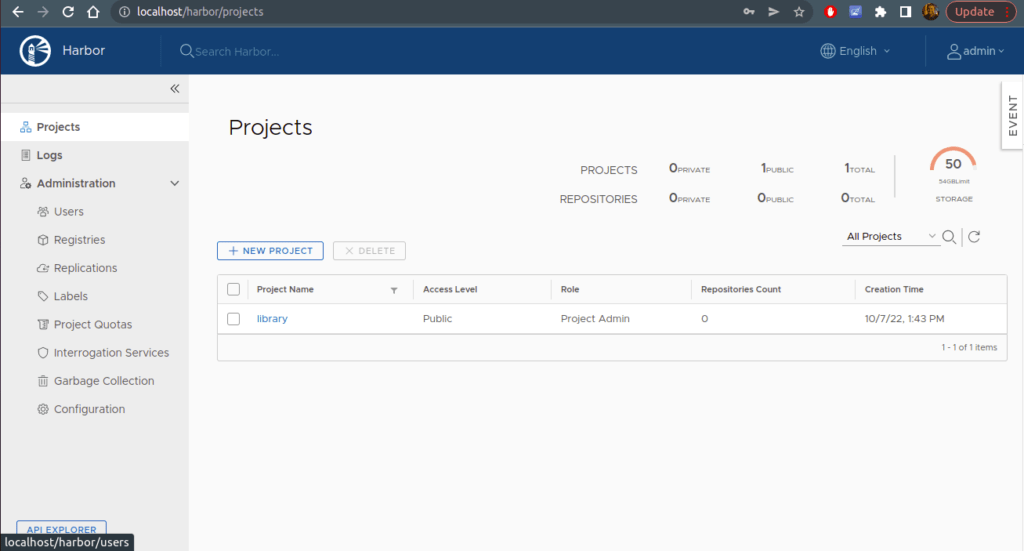The image size is (1024, 551).
Task: Select all projects checkbox in header
Action: pyautogui.click(x=233, y=289)
